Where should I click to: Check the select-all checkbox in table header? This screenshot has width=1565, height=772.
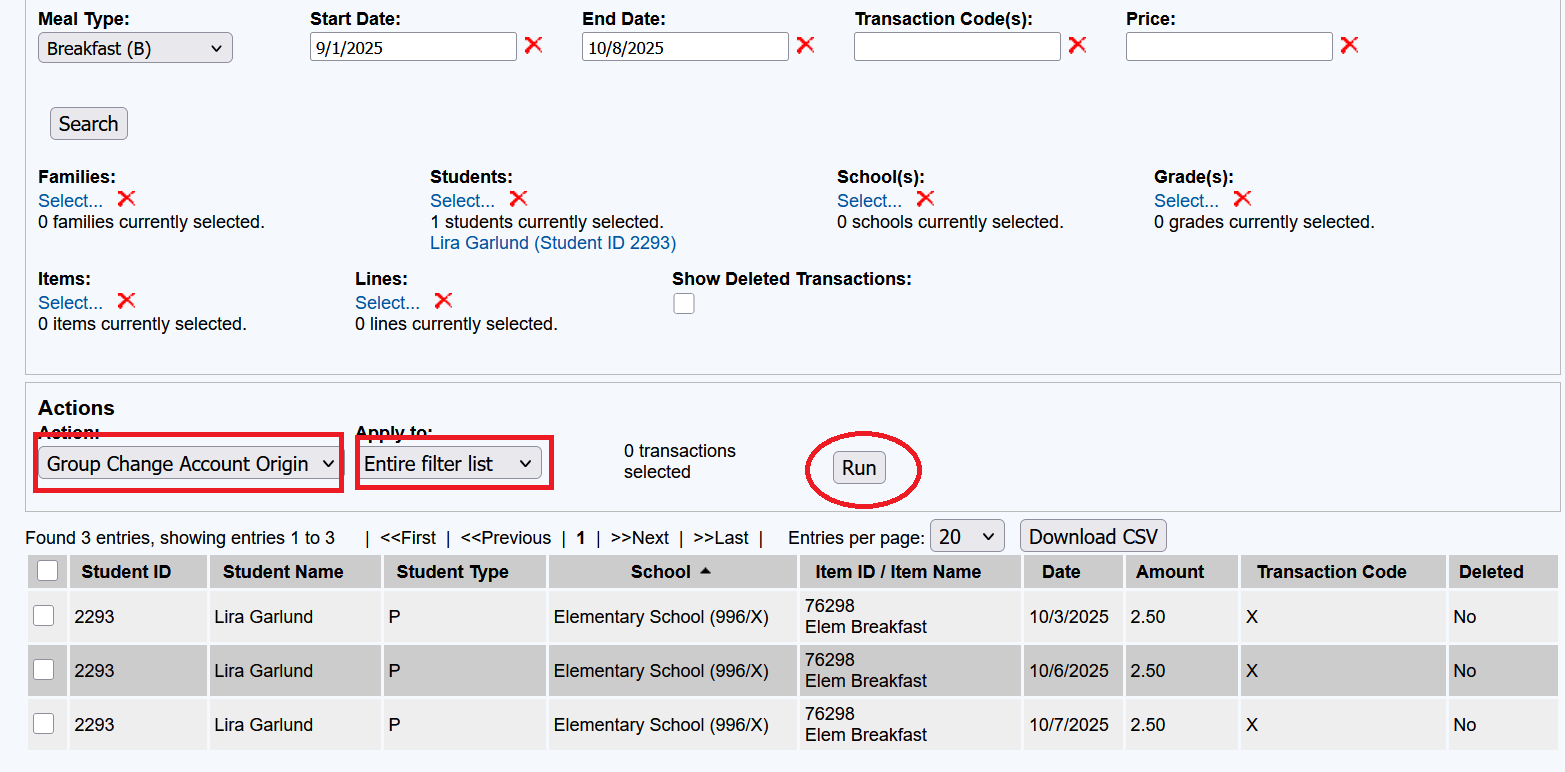tap(47, 571)
